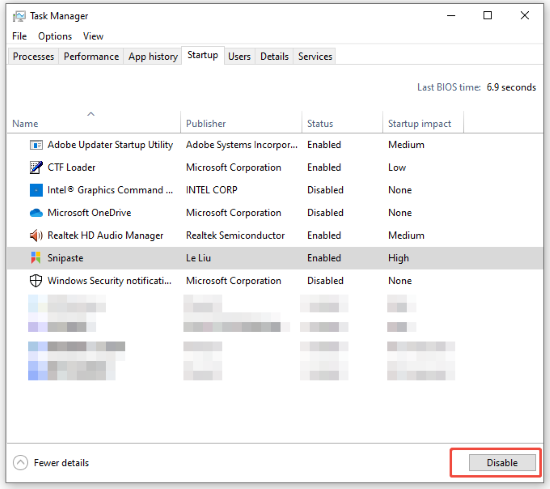
Task: Click the CTF Loader pen icon
Action: tap(36, 167)
